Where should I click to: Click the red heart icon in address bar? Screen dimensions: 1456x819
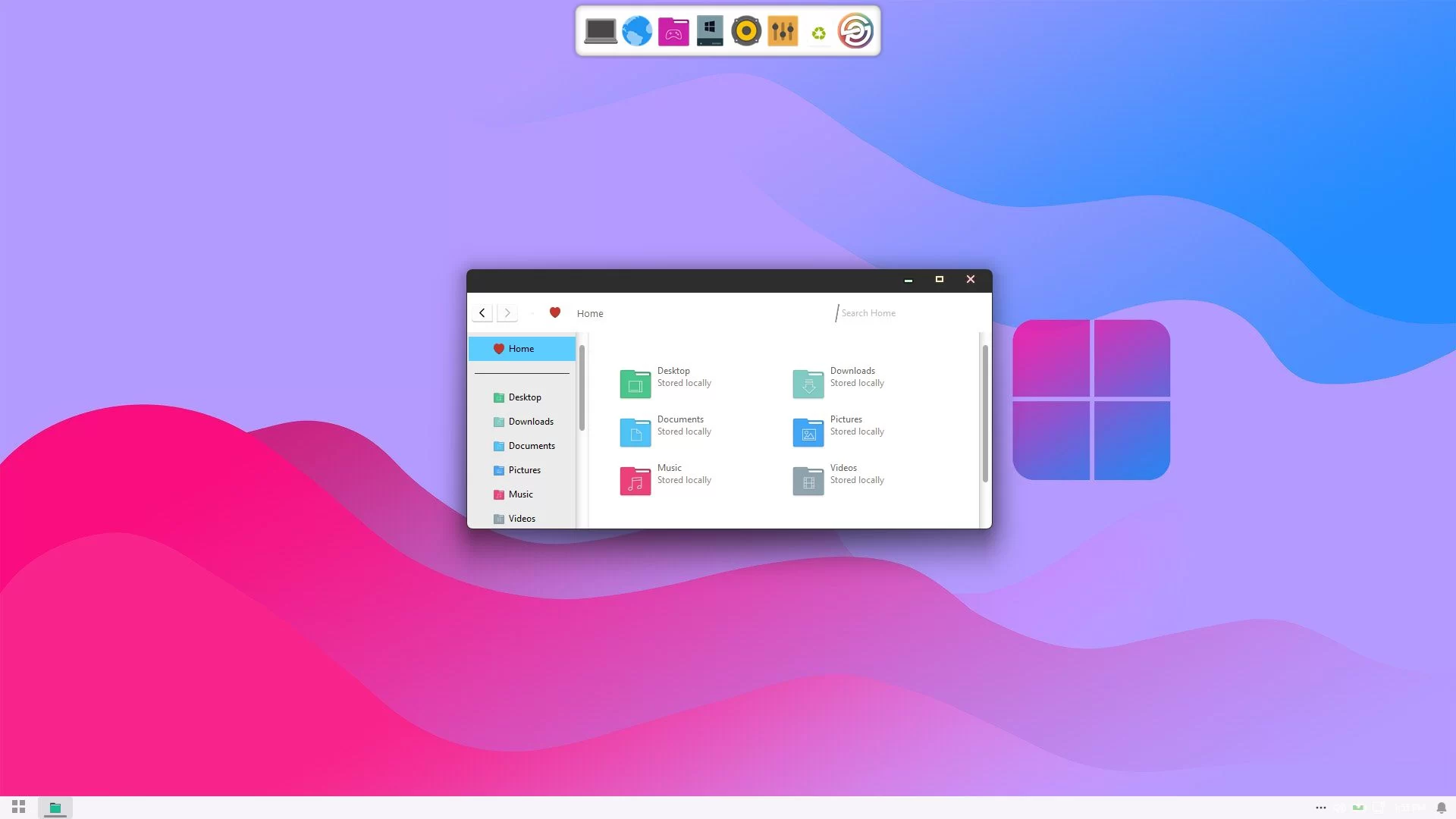coord(555,312)
